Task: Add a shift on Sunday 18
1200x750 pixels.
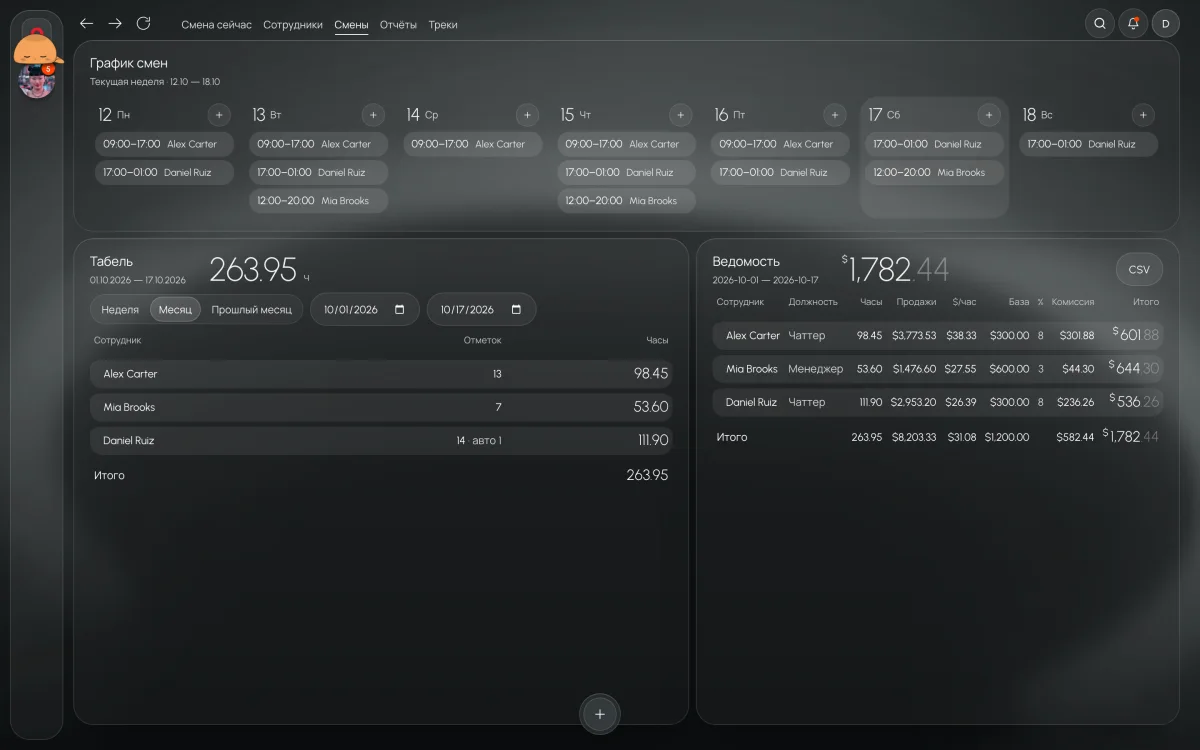Action: [x=1143, y=115]
